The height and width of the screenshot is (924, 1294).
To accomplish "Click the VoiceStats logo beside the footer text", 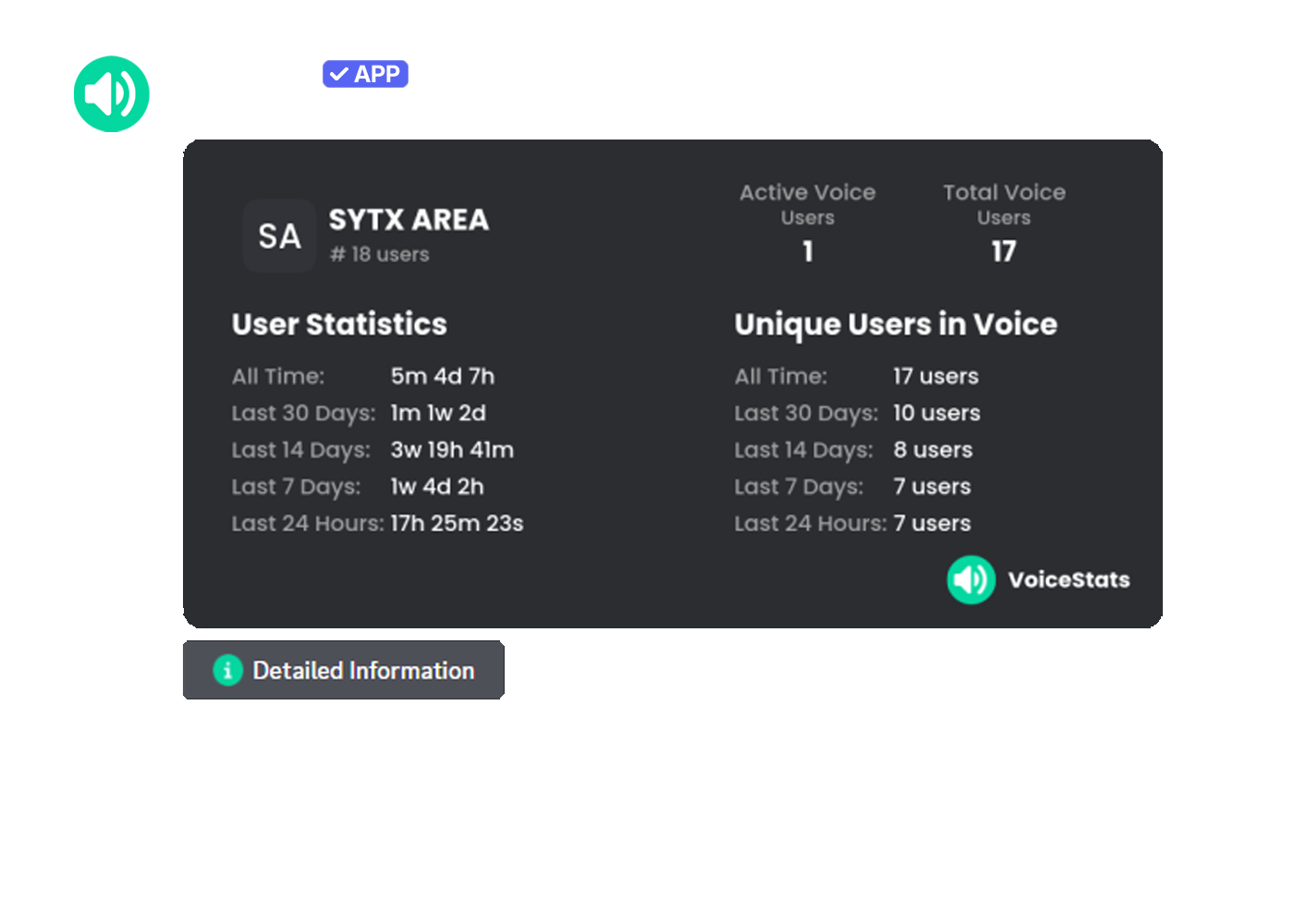I will (971, 579).
